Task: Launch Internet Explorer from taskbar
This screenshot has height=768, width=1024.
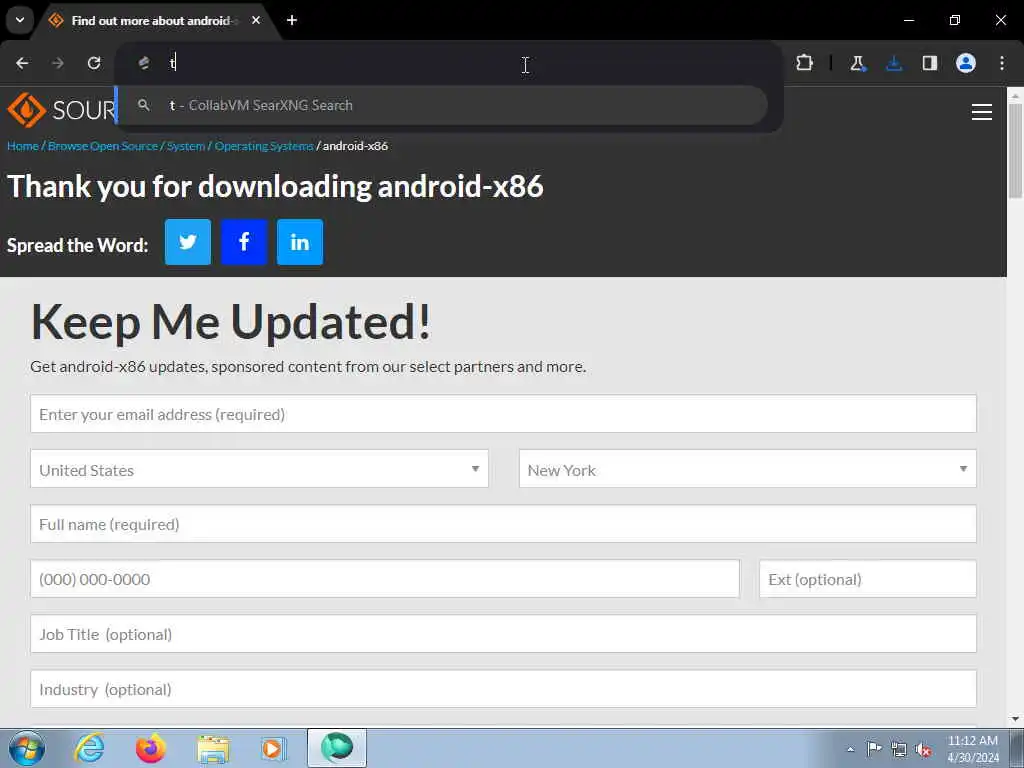Action: click(89, 748)
